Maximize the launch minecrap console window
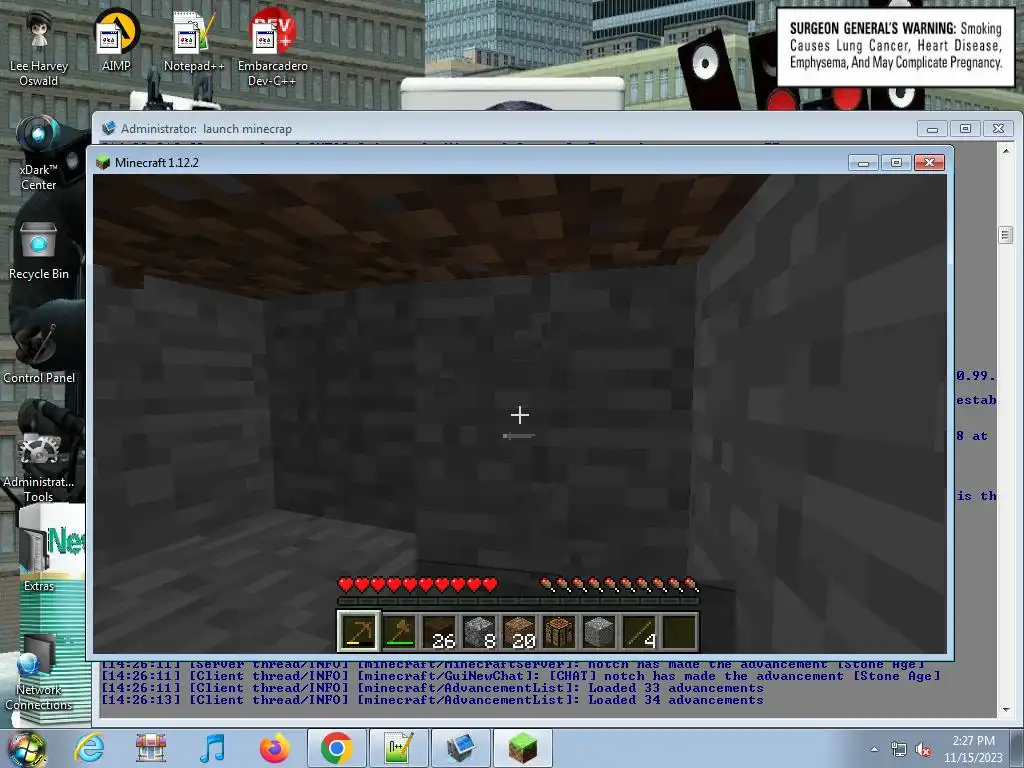Image resolution: width=1024 pixels, height=768 pixels. tap(965, 129)
